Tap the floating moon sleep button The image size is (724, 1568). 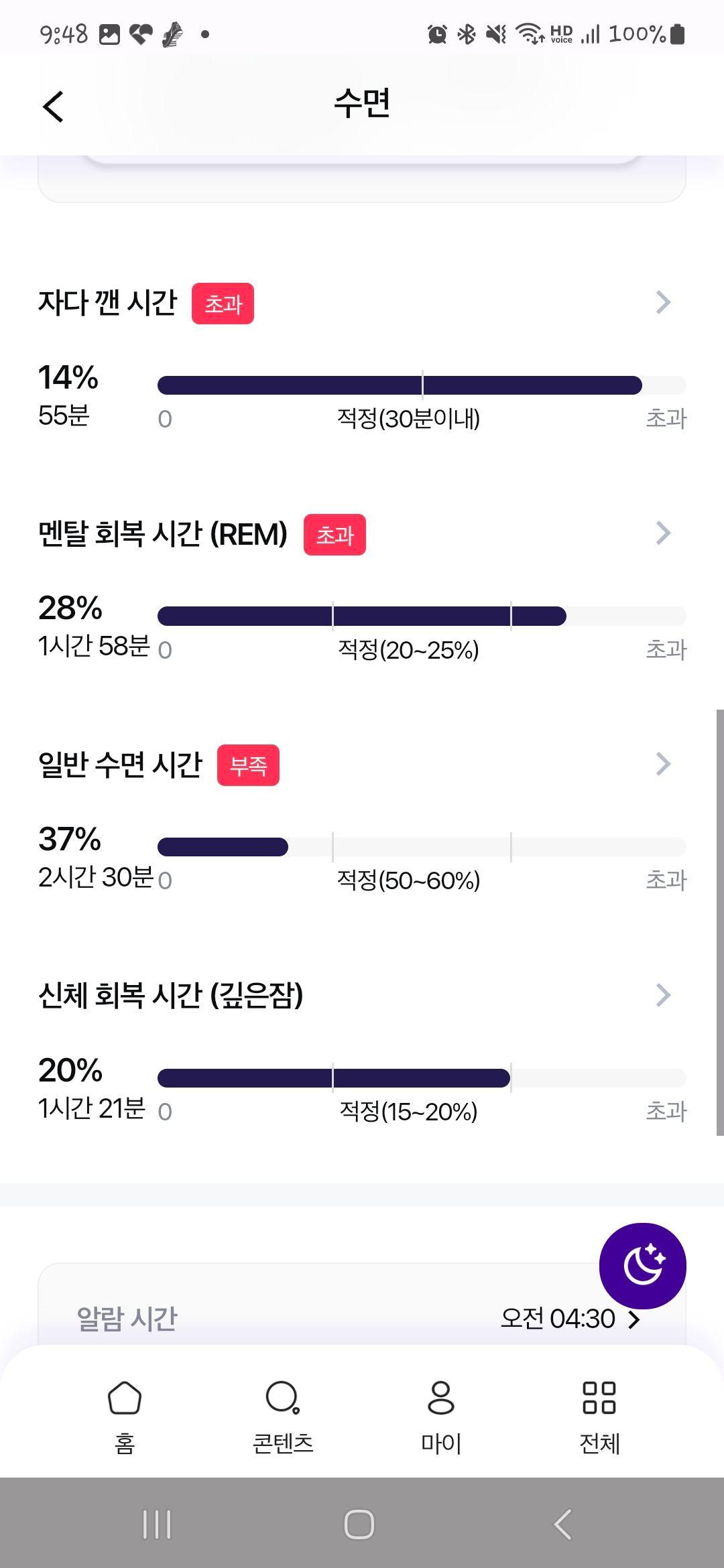642,1266
